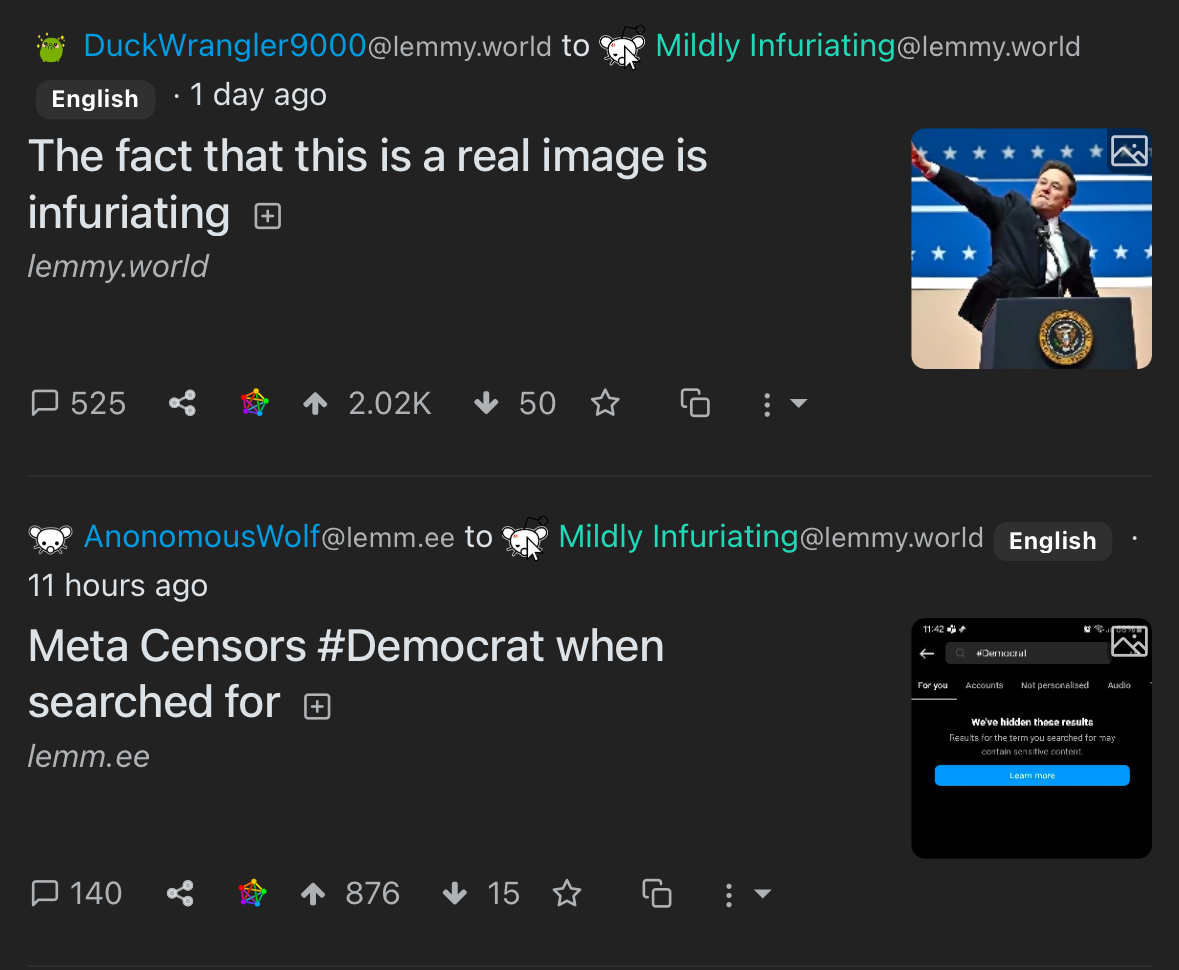This screenshot has width=1179, height=970.
Task: Cross-post the first post using copy icon
Action: pos(695,403)
